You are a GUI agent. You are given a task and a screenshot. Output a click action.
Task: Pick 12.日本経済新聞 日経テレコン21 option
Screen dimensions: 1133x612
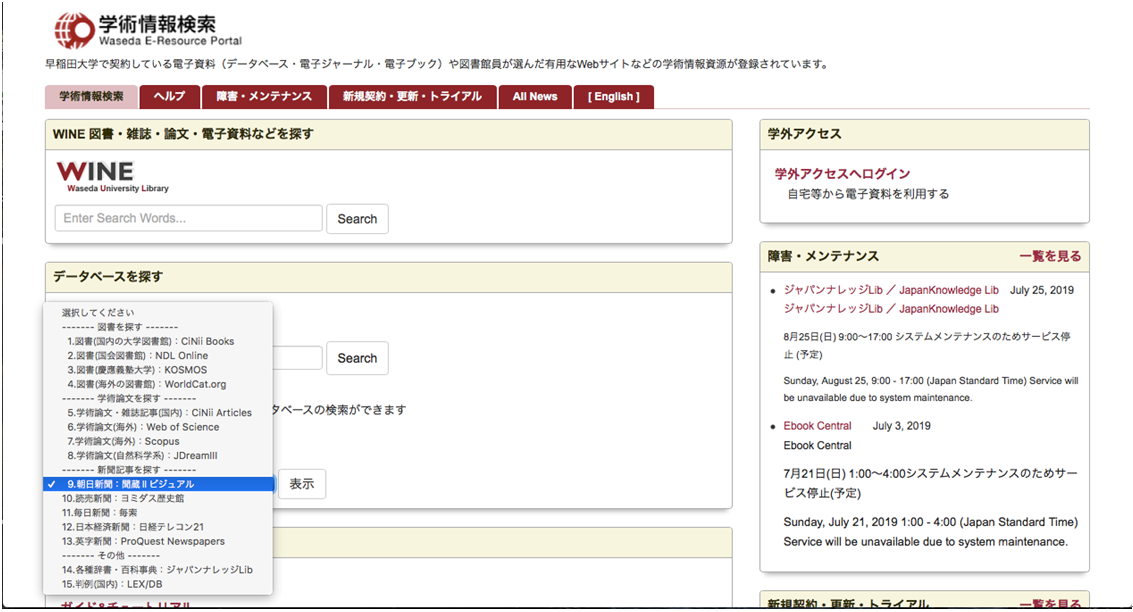point(158,527)
